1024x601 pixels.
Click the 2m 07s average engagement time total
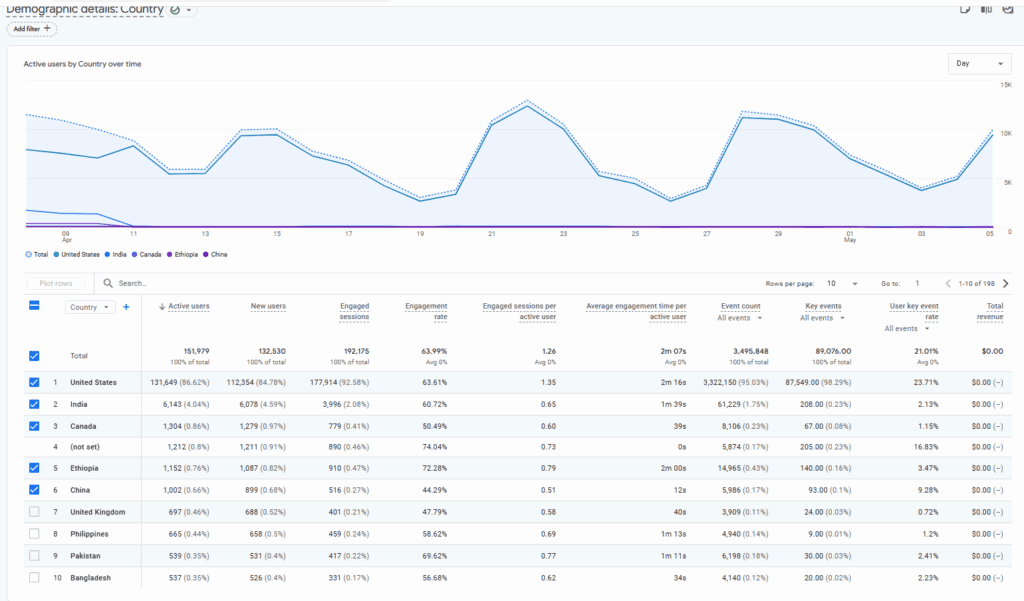673,351
